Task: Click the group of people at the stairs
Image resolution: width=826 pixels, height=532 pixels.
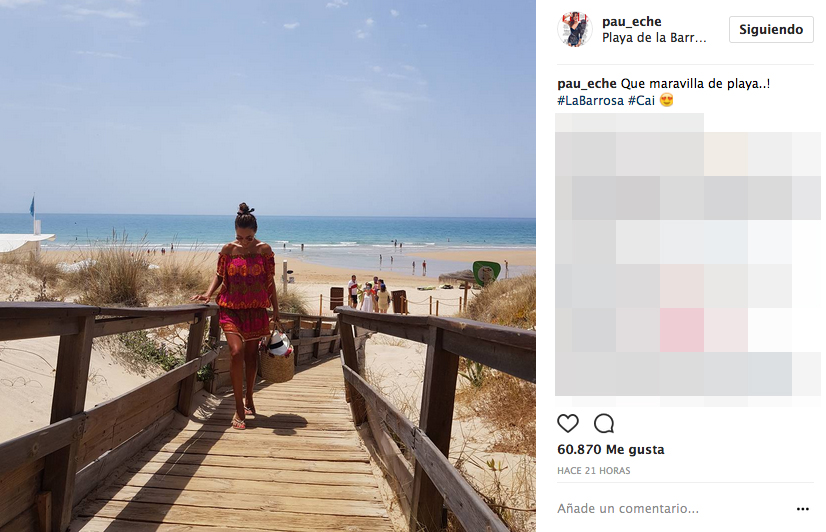Action: [x=369, y=293]
